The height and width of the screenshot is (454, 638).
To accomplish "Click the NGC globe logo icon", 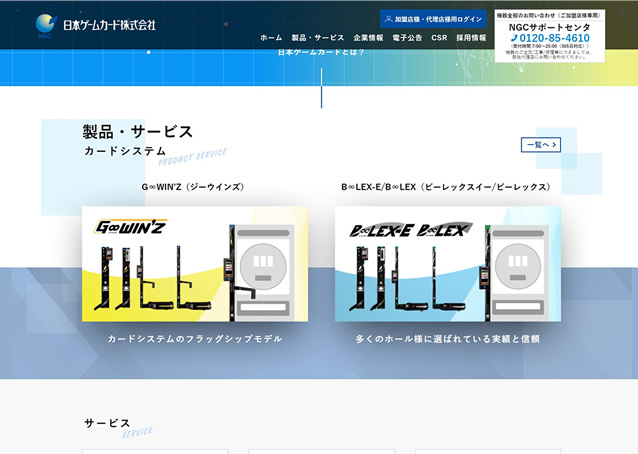I will click(46, 25).
